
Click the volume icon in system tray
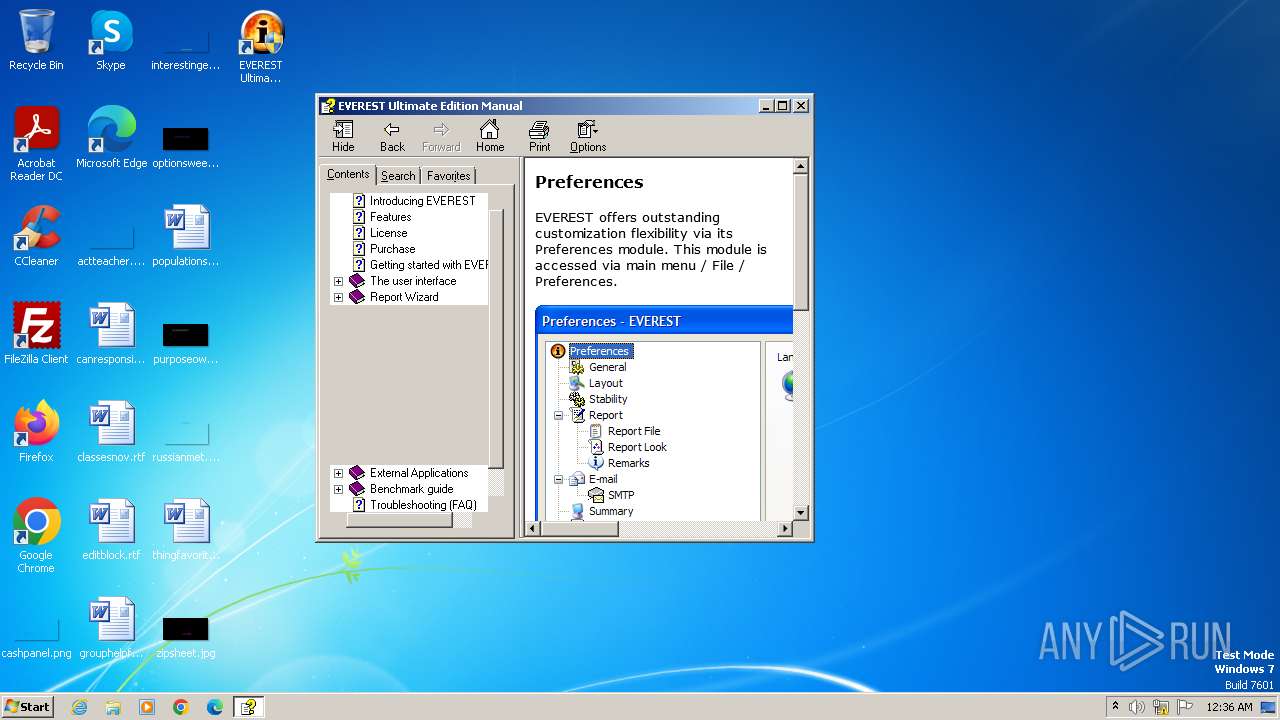pos(1137,707)
